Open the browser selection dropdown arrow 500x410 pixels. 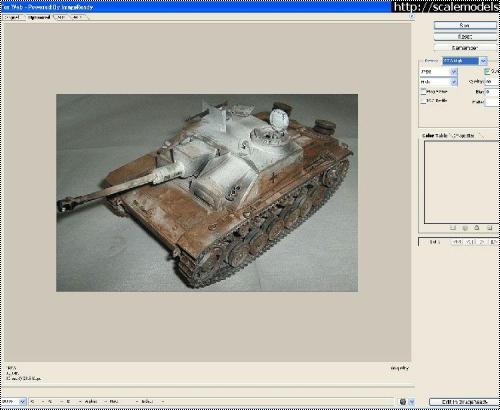412,402
